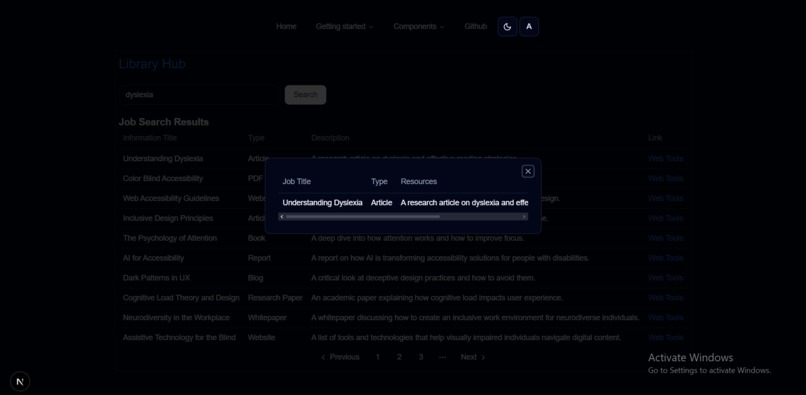Viewport: 806px width, 395px height.
Task: Open Web Tools link for Assistive Technology row
Action: point(666,337)
